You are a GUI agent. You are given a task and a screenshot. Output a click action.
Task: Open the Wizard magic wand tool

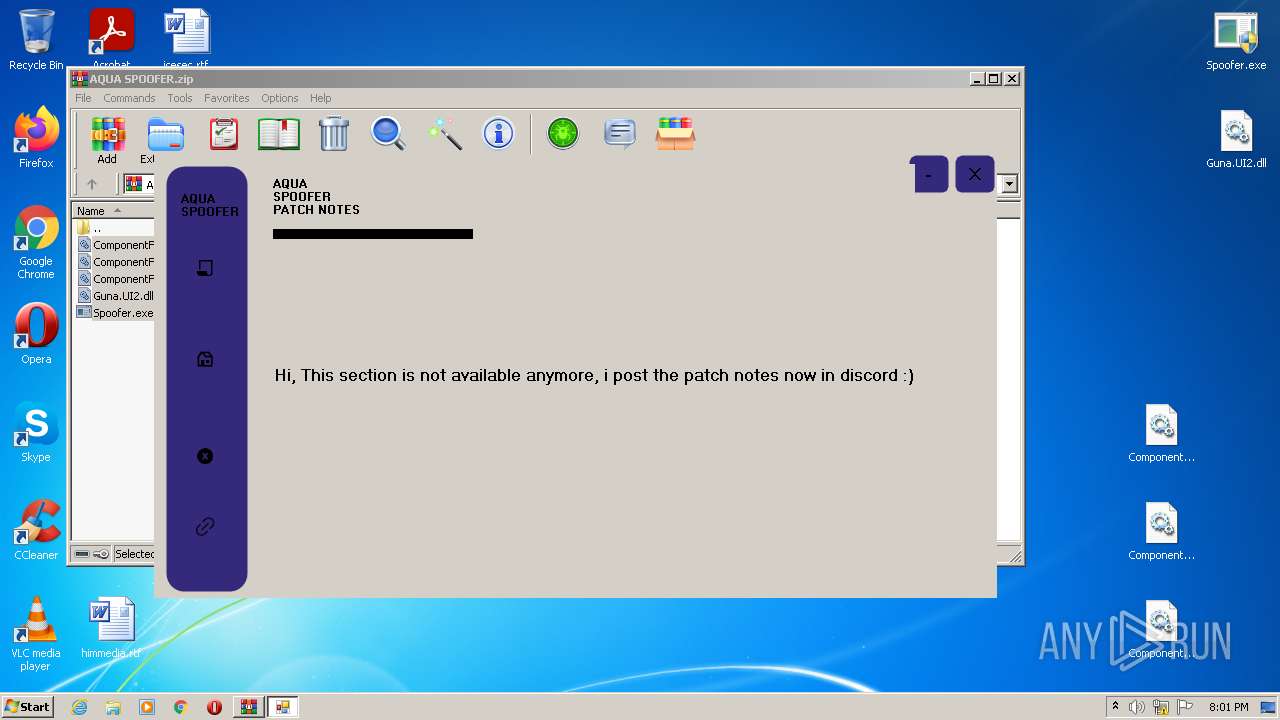coord(444,134)
